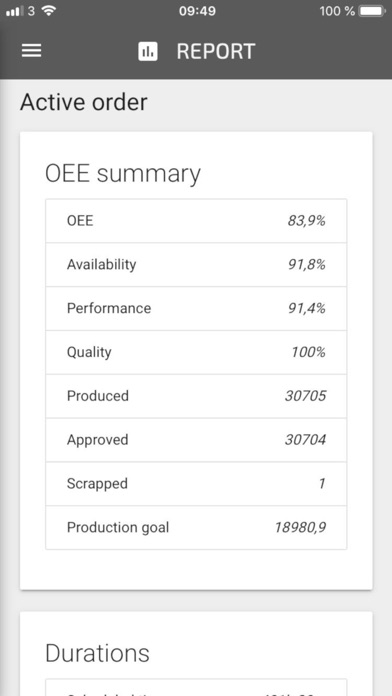Tap the Wi-Fi status icon

[48, 11]
